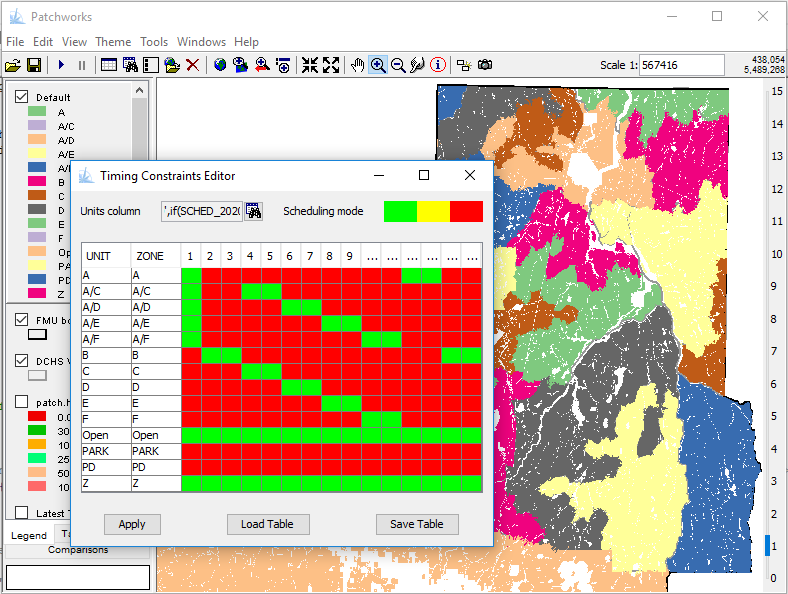Click the Save disk icon in toolbar

coord(33,65)
